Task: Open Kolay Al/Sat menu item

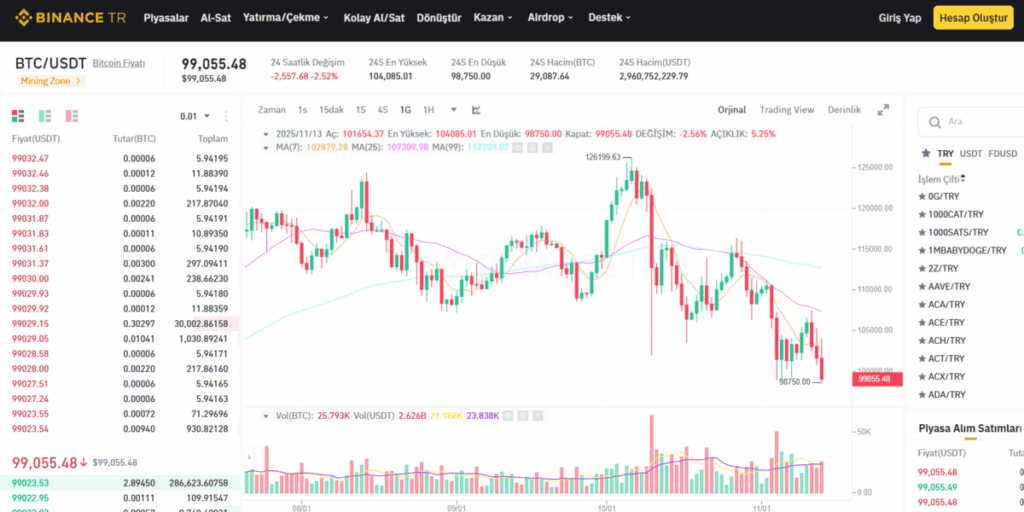Action: (x=374, y=18)
